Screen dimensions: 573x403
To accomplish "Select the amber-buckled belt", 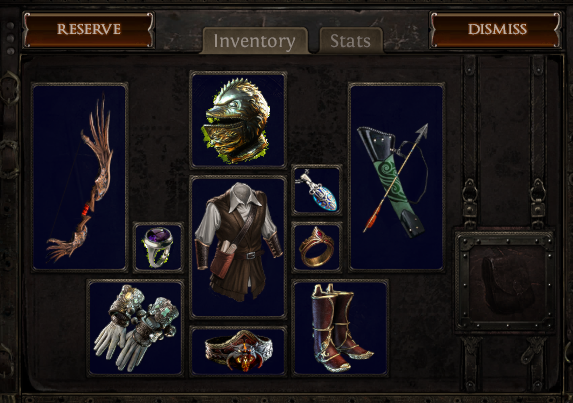I will click(238, 351).
